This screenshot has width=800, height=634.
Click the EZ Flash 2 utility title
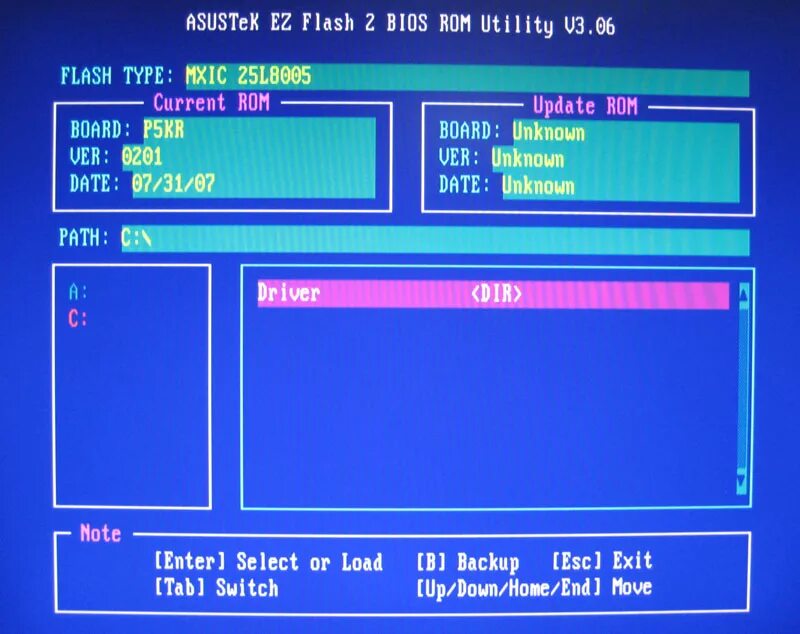tap(401, 24)
